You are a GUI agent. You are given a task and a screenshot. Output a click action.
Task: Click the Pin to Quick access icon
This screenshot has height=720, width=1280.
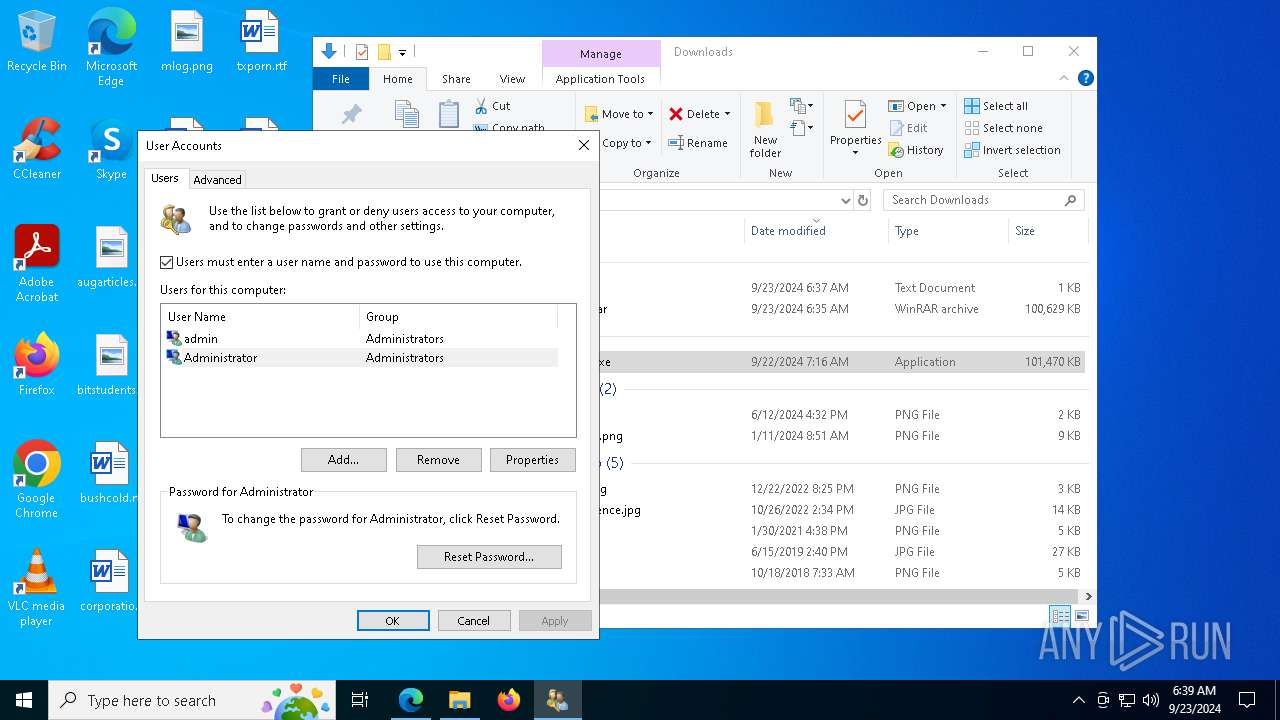[x=351, y=115]
